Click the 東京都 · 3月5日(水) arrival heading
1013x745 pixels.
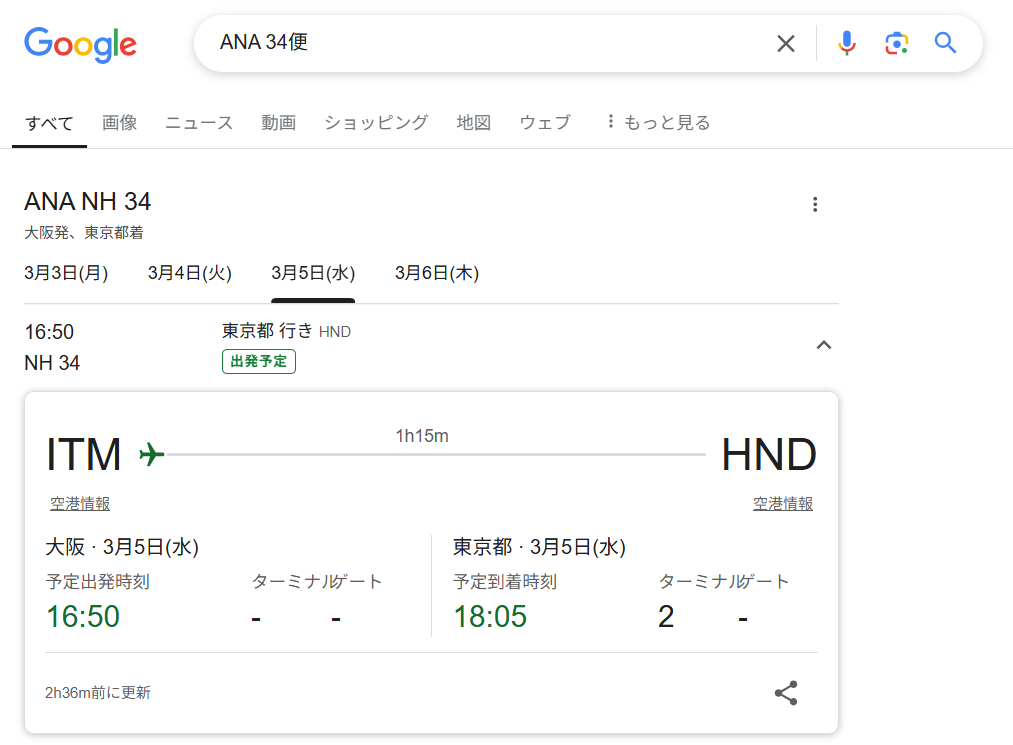[x=539, y=547]
